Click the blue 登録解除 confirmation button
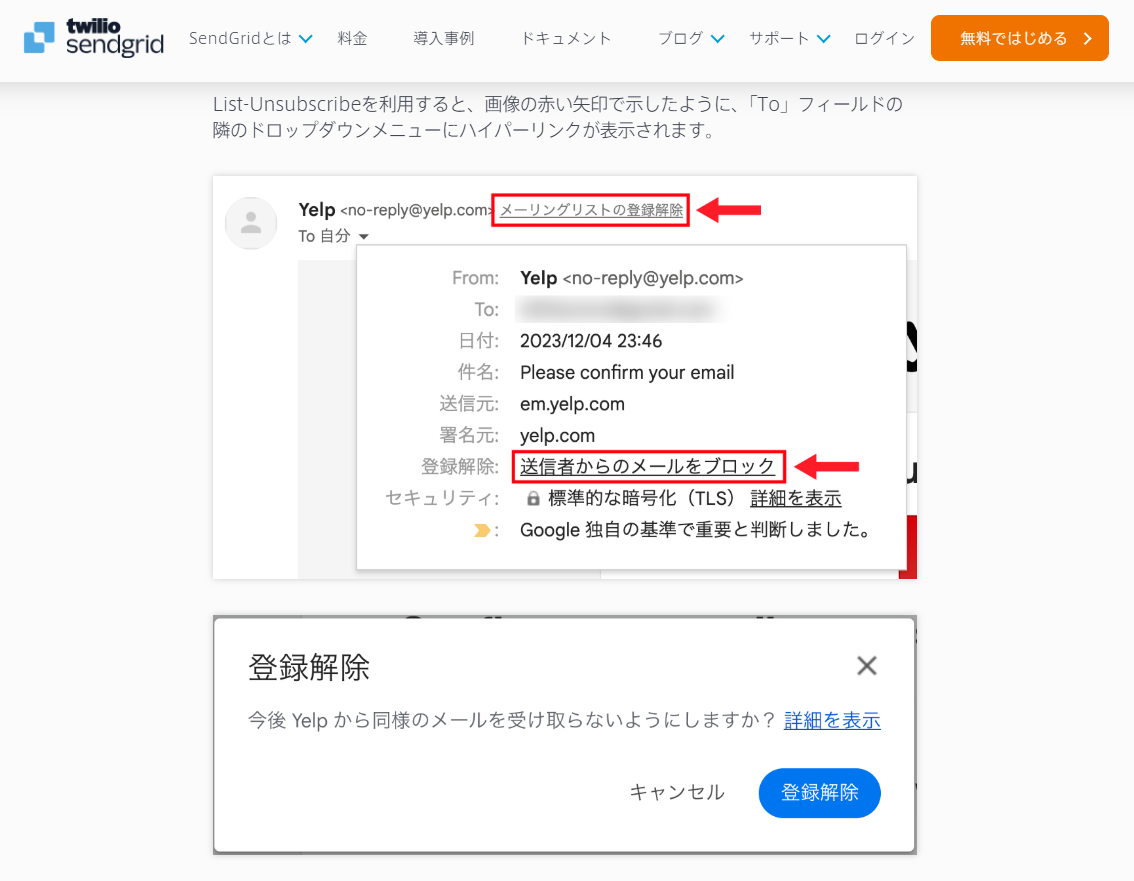 pos(819,792)
